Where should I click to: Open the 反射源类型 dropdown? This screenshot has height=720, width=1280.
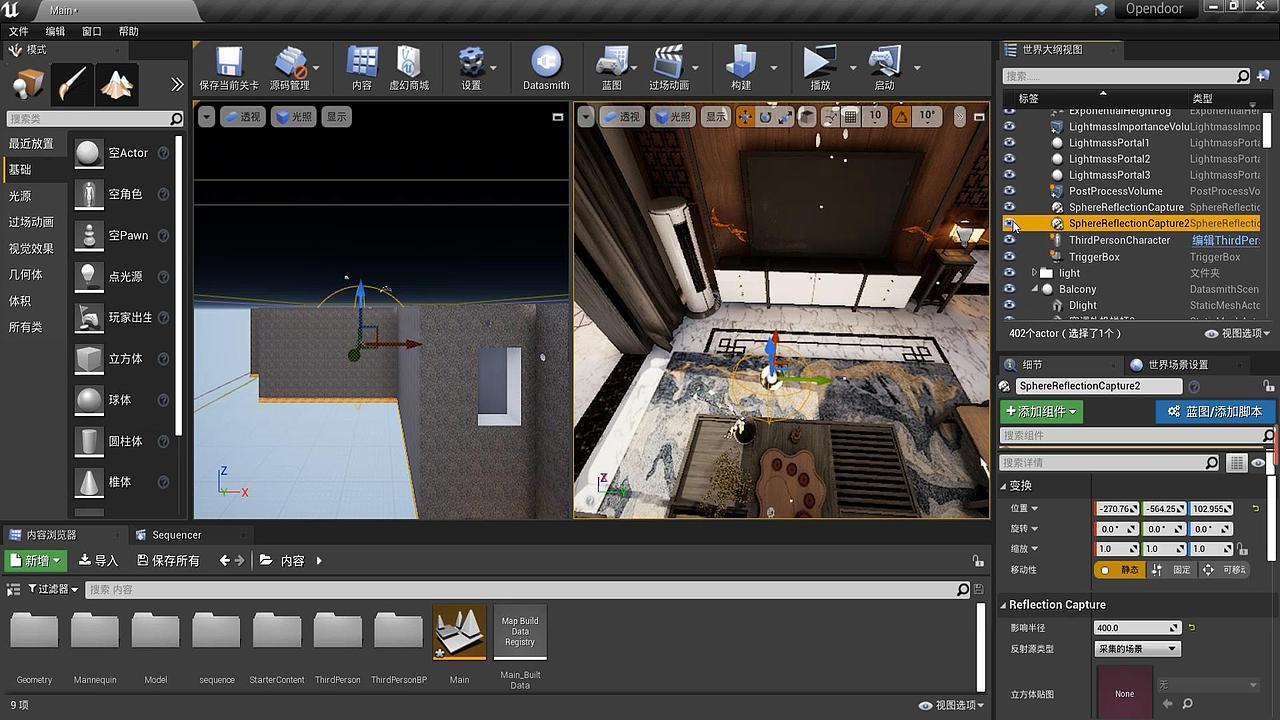click(1137, 648)
